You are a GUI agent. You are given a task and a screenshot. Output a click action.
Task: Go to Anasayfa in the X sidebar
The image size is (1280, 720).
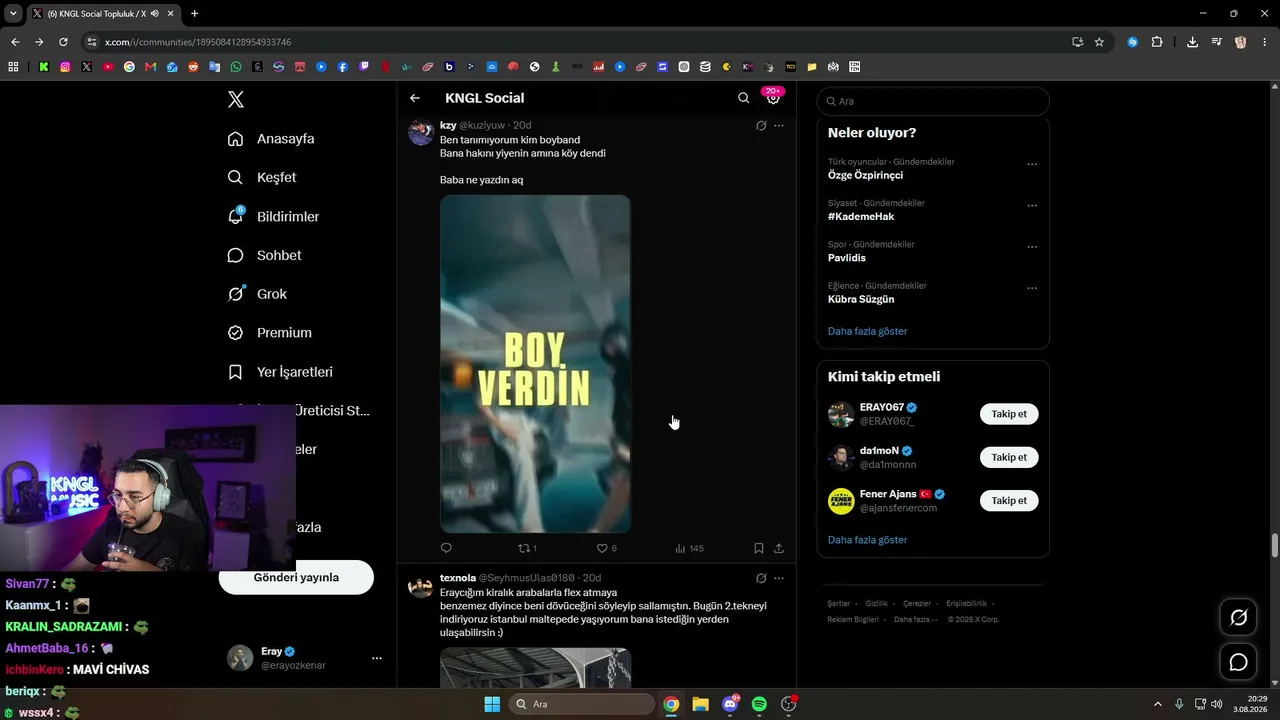click(271, 139)
